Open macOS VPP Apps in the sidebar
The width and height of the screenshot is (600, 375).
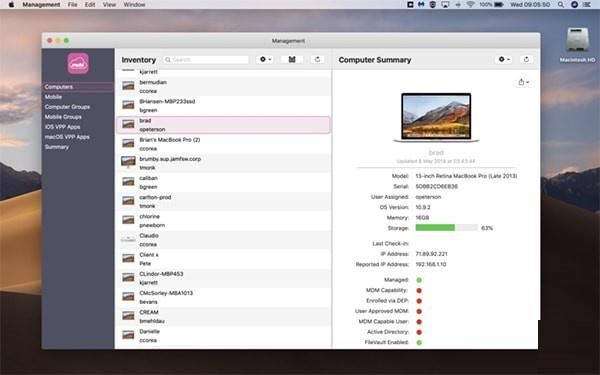[x=67, y=137]
